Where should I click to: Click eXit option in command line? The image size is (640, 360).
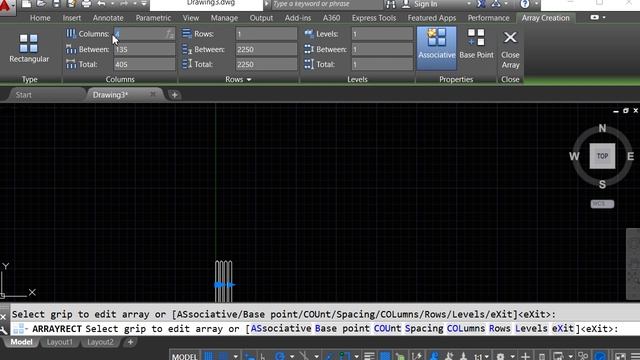[563, 329]
